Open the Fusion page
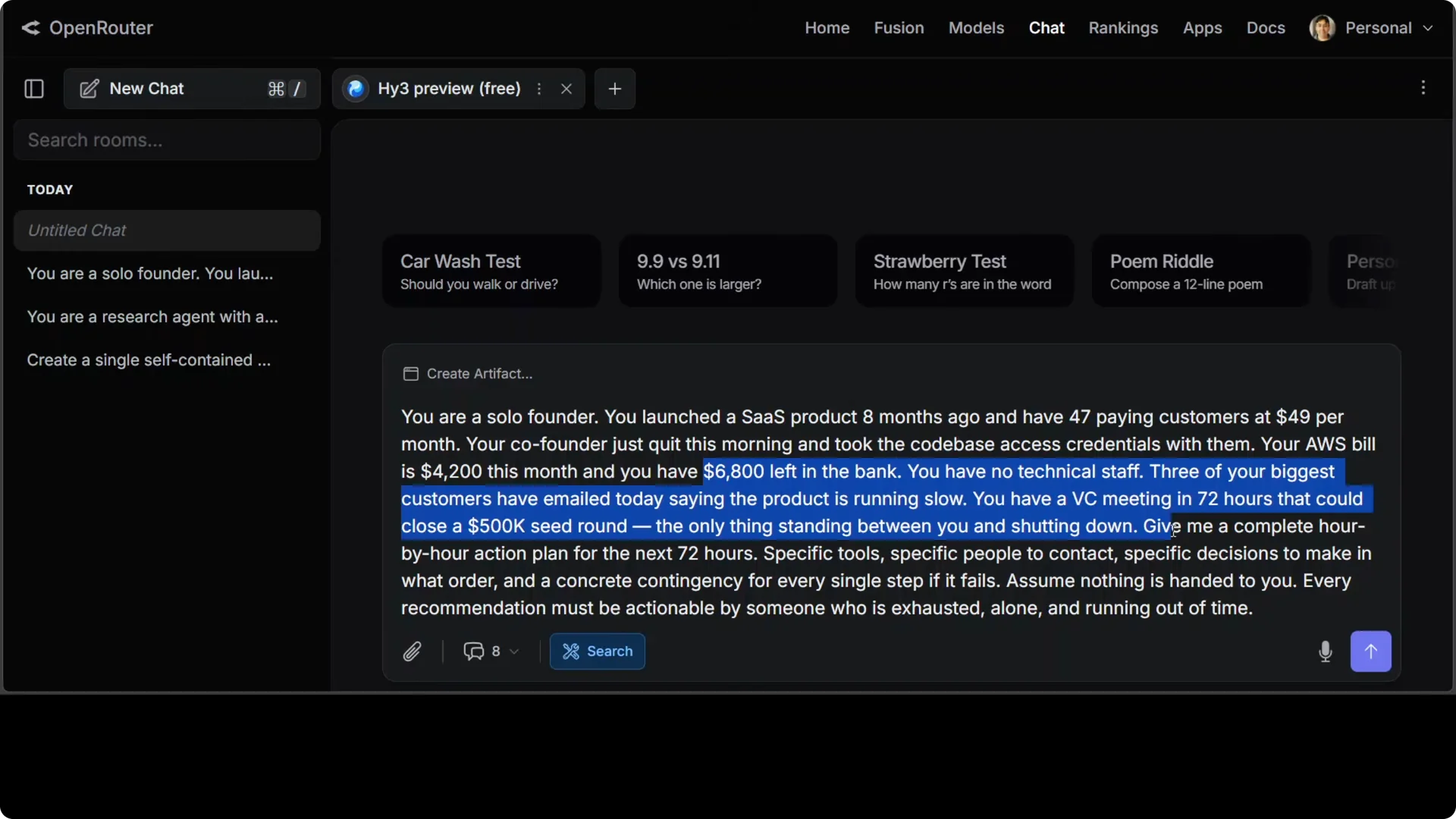Screen dimensions: 1456x819 pyautogui.click(x=899, y=28)
